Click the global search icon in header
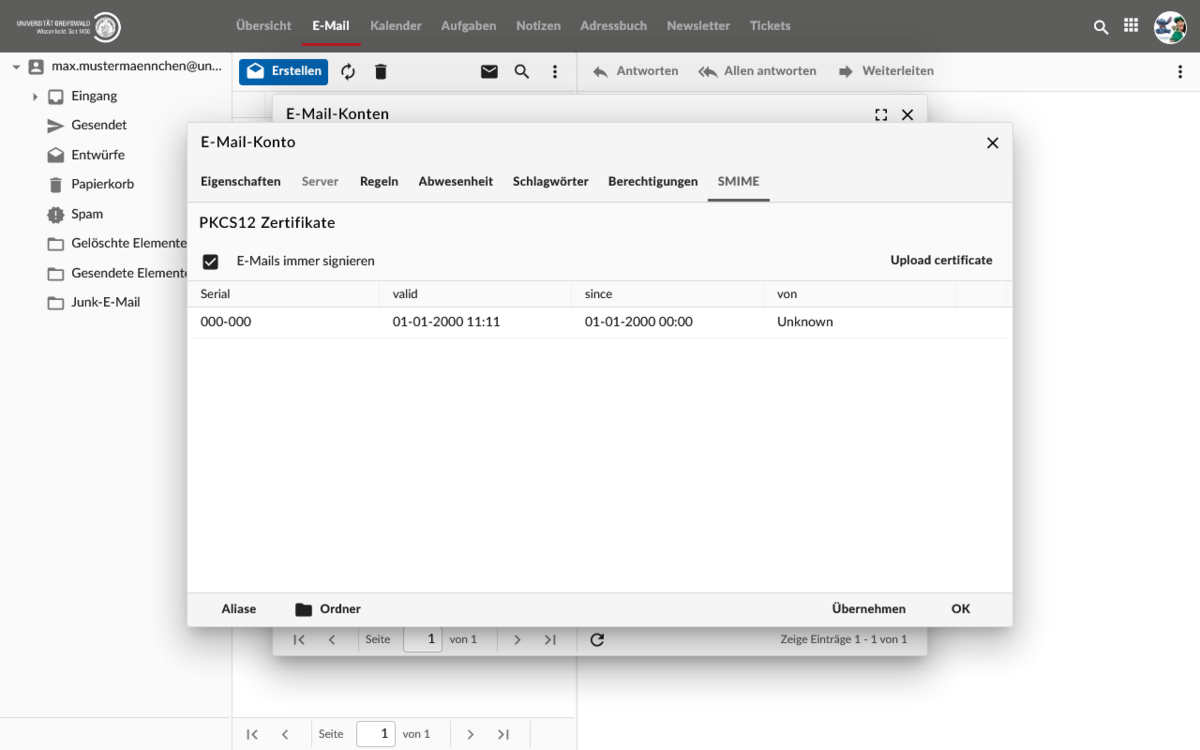Screen dimensions: 1200x750 click(1101, 27)
